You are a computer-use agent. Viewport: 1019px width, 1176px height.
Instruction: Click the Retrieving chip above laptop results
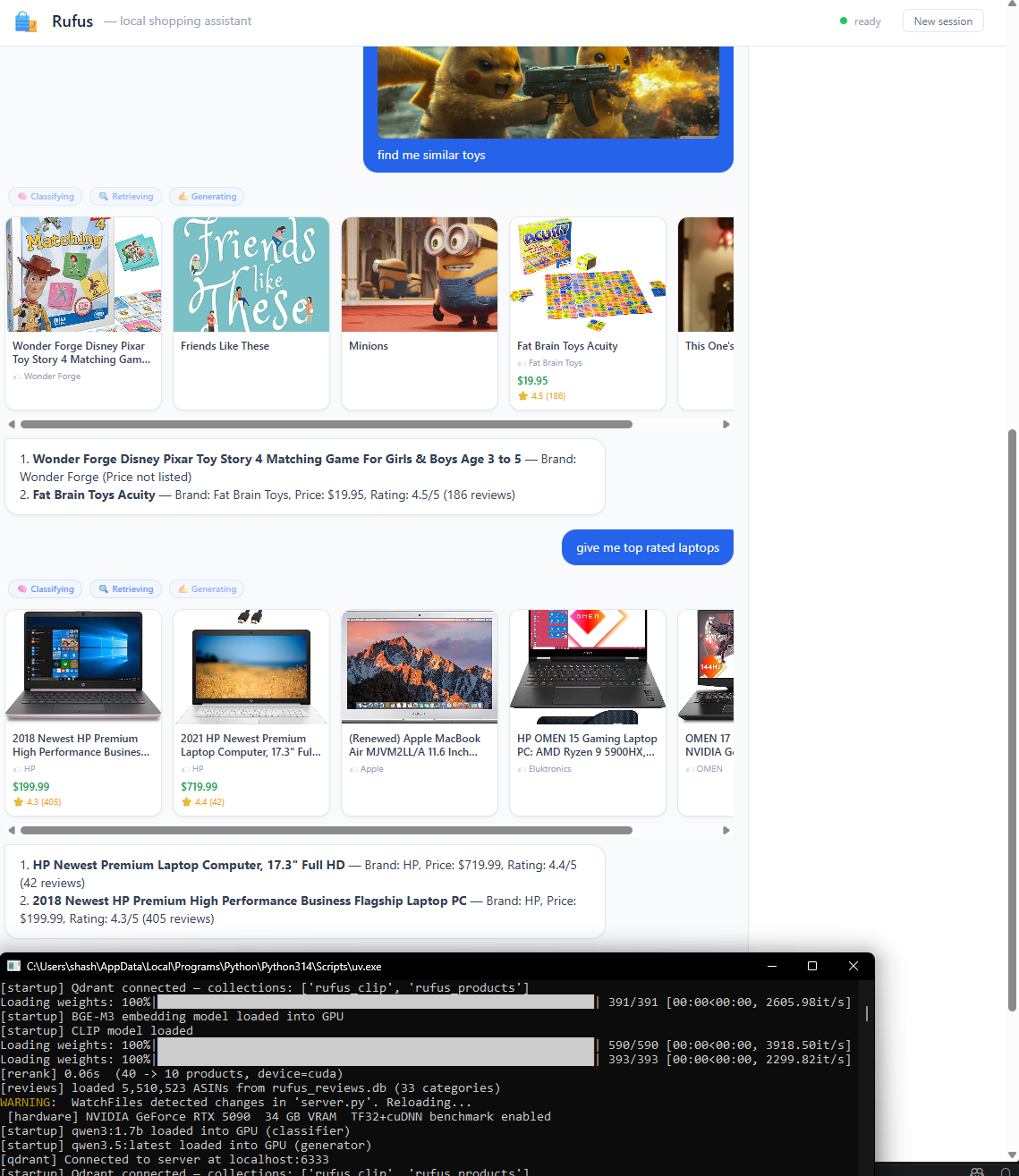pos(126,589)
